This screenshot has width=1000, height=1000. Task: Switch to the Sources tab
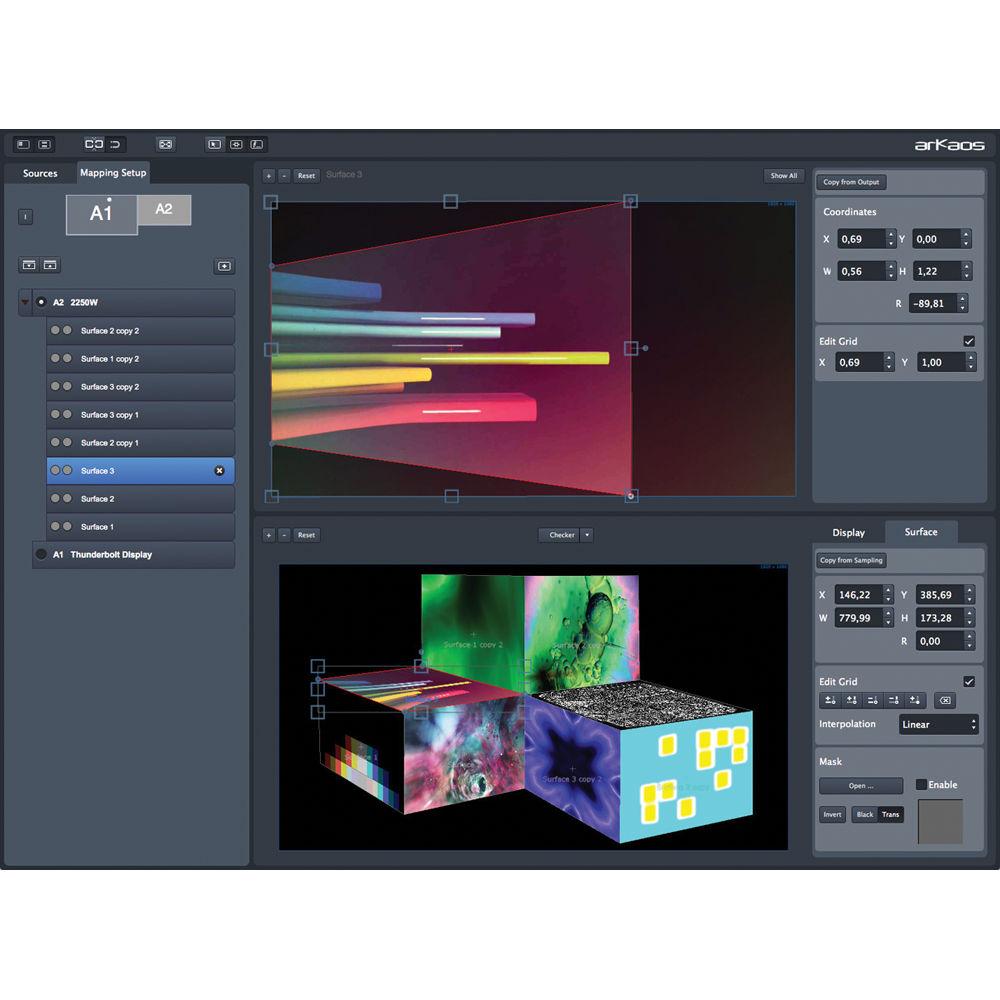[x=40, y=173]
